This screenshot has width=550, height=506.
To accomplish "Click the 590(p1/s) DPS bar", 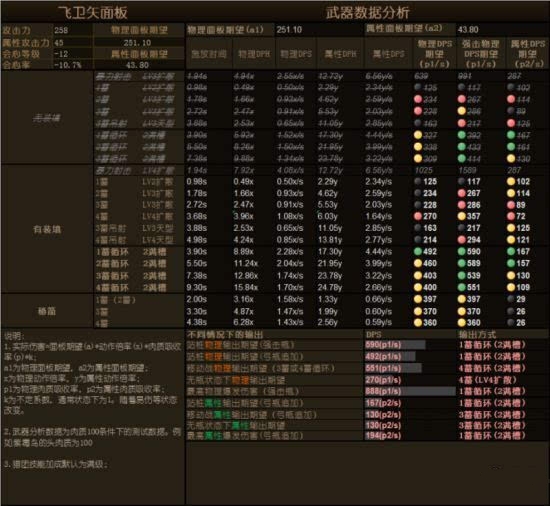I will tap(395, 345).
